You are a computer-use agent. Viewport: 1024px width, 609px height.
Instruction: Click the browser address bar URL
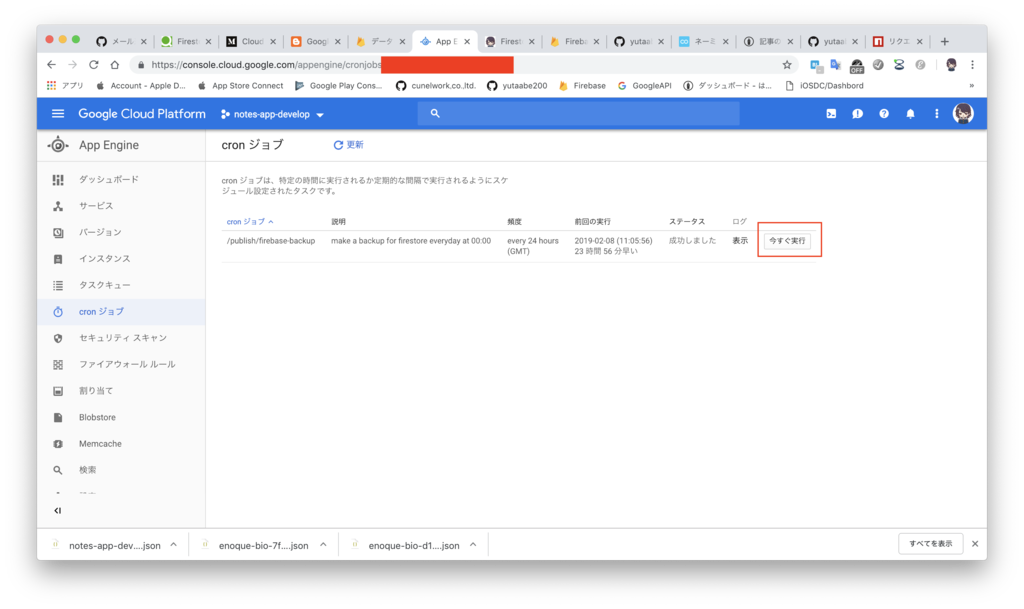coord(266,65)
